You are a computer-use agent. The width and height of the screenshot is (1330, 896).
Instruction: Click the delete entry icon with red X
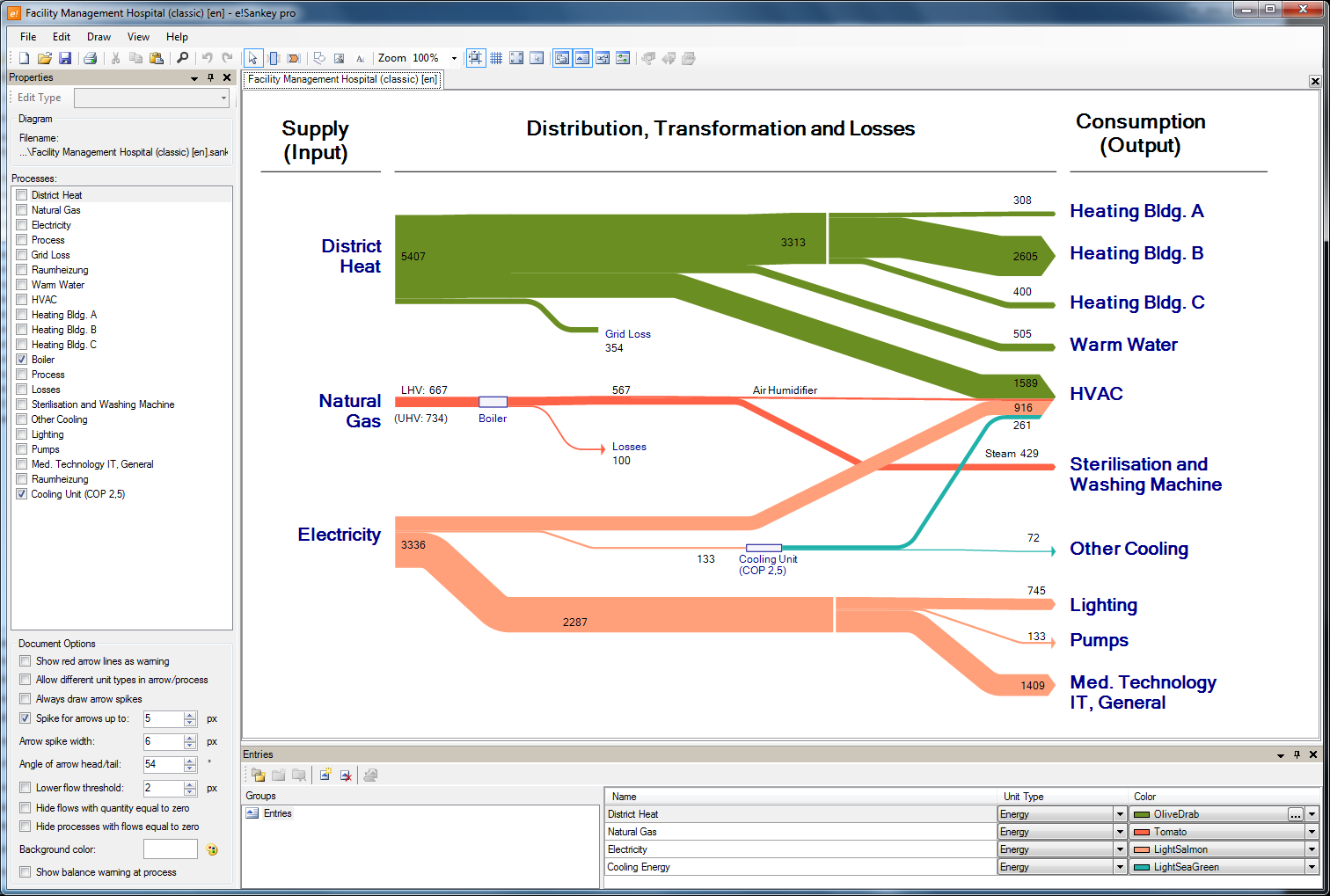coord(346,775)
